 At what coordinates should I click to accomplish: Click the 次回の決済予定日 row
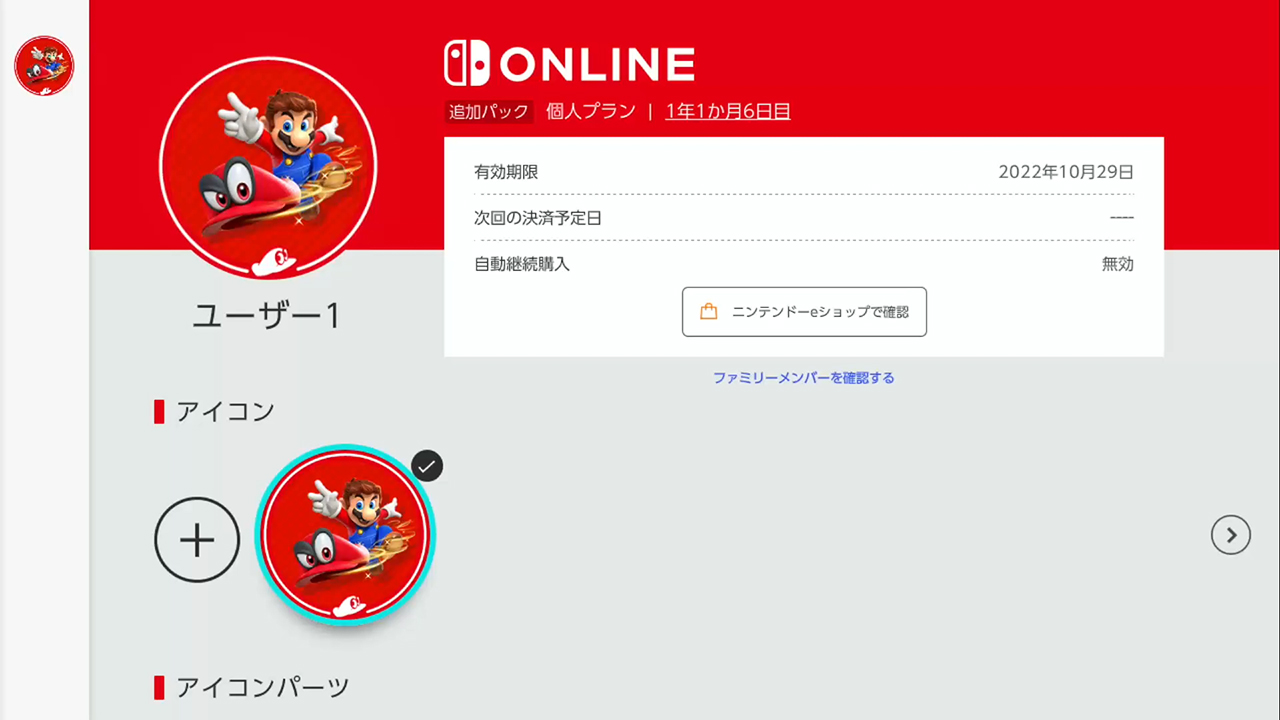[804, 218]
